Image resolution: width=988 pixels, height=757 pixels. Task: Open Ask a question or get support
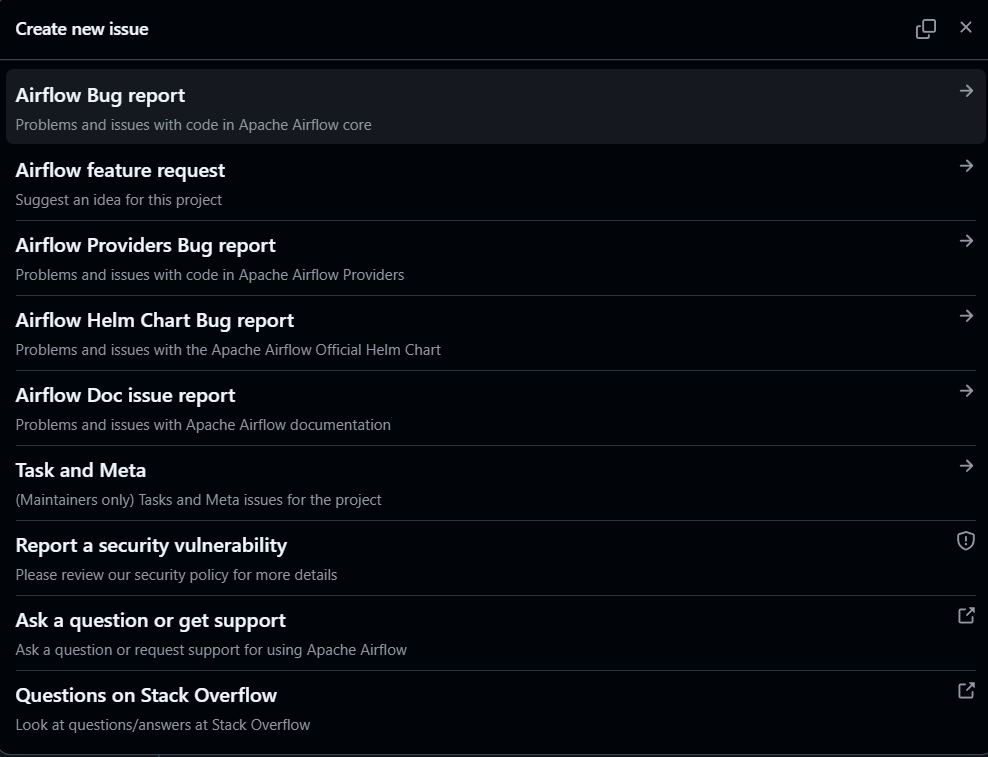pyautogui.click(x=496, y=633)
